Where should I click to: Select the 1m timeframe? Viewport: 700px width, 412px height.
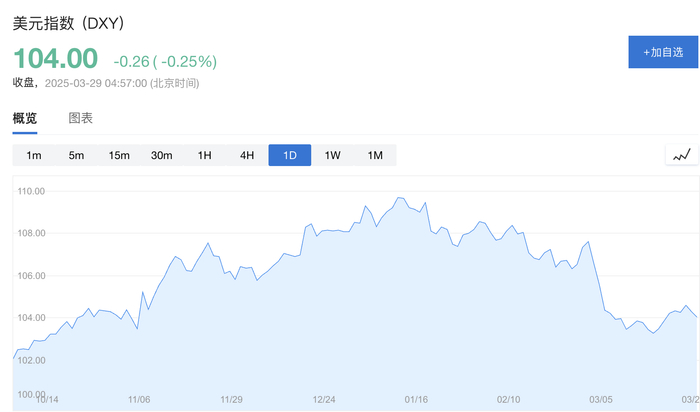tap(33, 155)
